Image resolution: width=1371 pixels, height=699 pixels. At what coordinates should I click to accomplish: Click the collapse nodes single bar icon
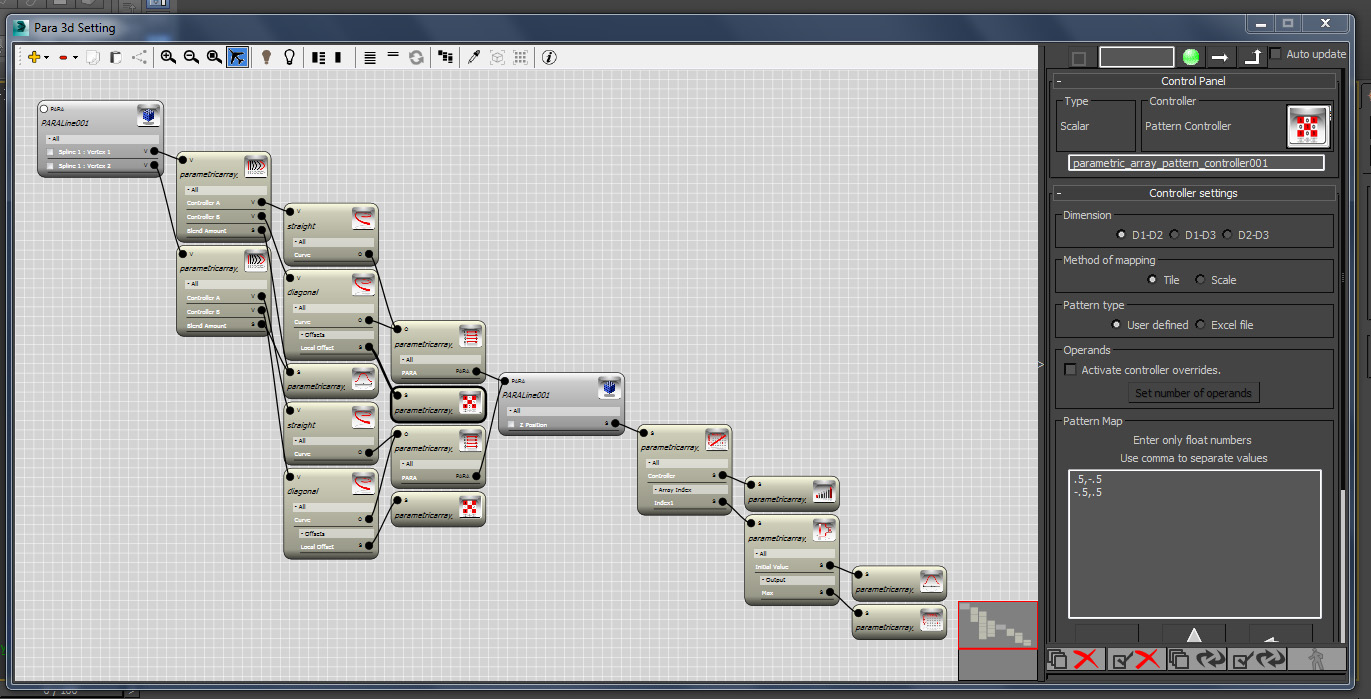tap(338, 58)
